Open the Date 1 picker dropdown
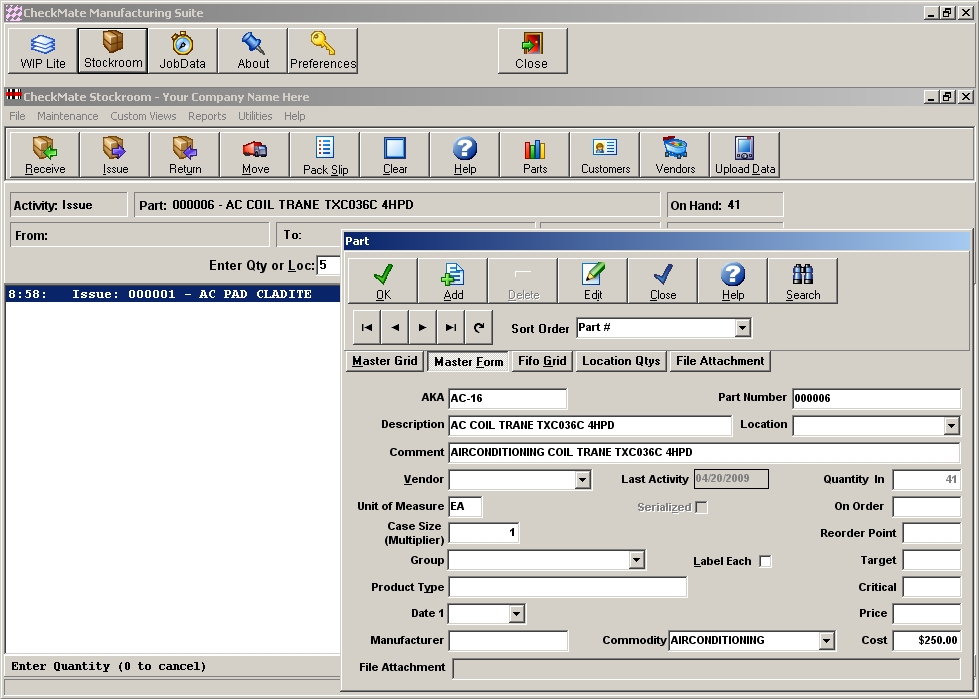The height and width of the screenshot is (699, 979). click(x=516, y=613)
